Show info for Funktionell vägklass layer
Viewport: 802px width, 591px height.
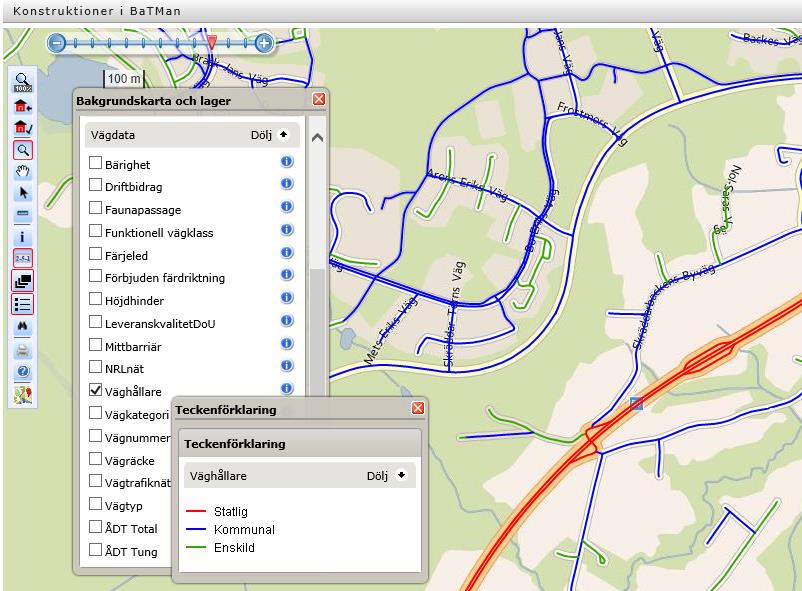click(287, 230)
